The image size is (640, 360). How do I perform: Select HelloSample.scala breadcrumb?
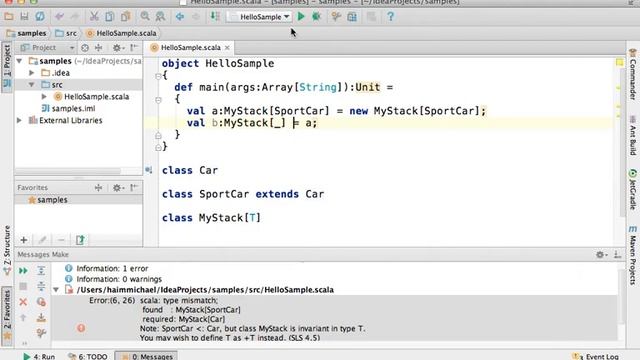pyautogui.click(x=122, y=33)
